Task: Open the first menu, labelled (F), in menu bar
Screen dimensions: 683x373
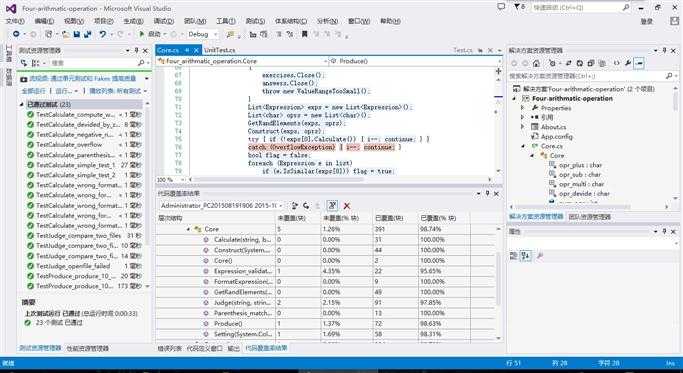Action: [15, 21]
